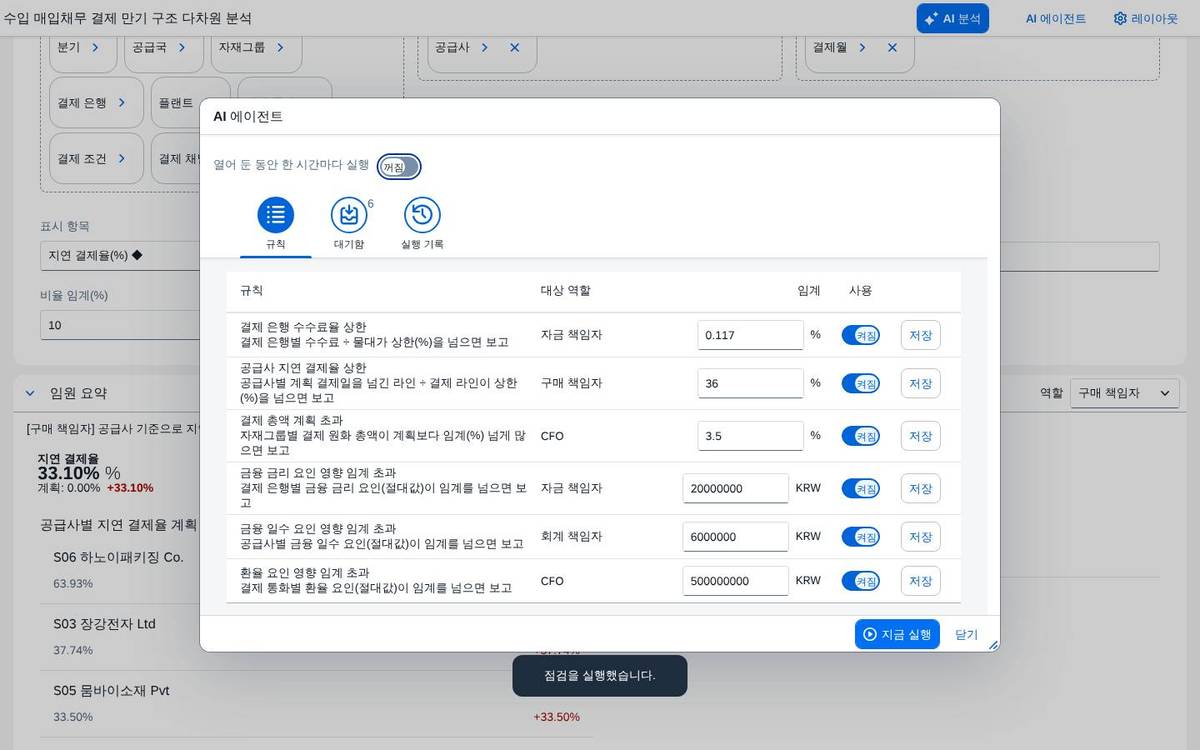Toggle 결제 총액 계획 초과 rule switch

[x=861, y=436]
